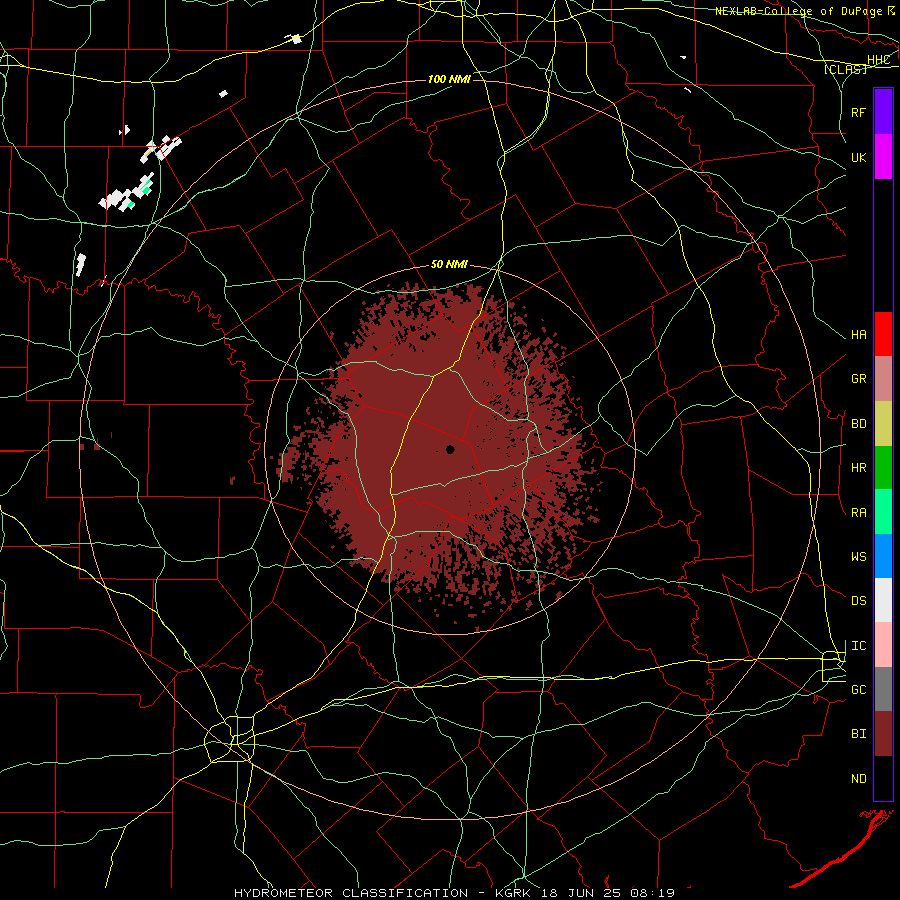This screenshot has height=900, width=900.
Task: Click the UK legend label
Action: pyautogui.click(x=858, y=157)
